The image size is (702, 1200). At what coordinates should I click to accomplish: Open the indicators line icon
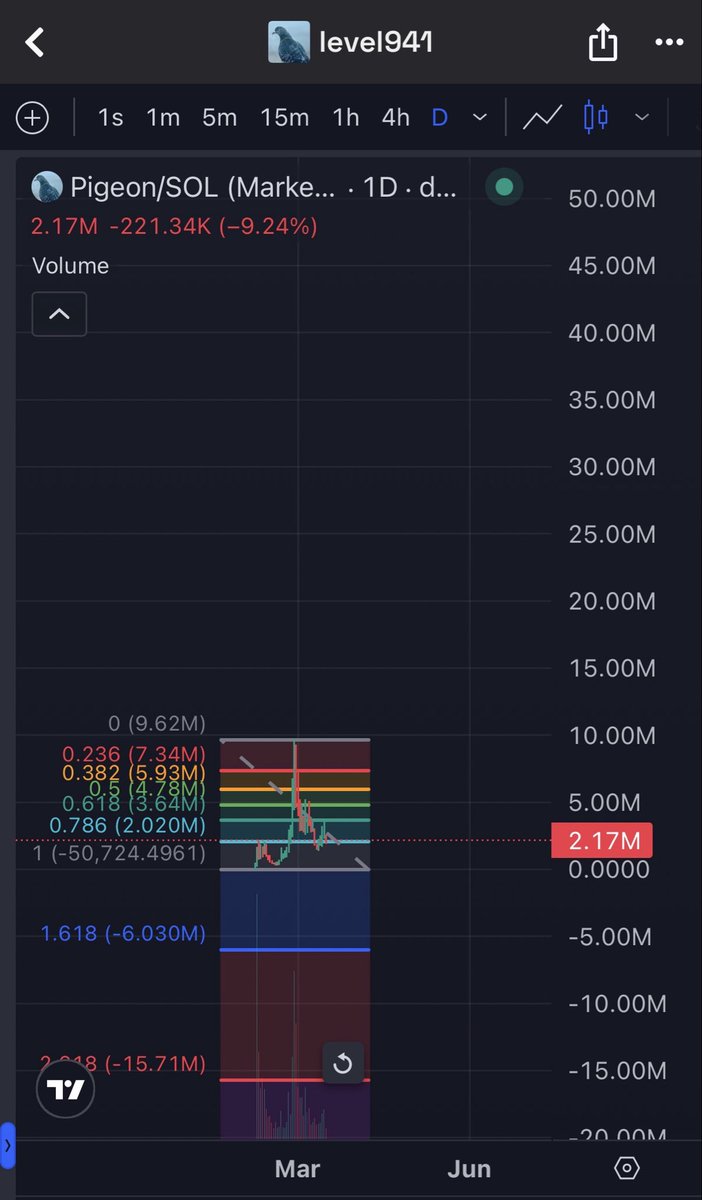[542, 118]
